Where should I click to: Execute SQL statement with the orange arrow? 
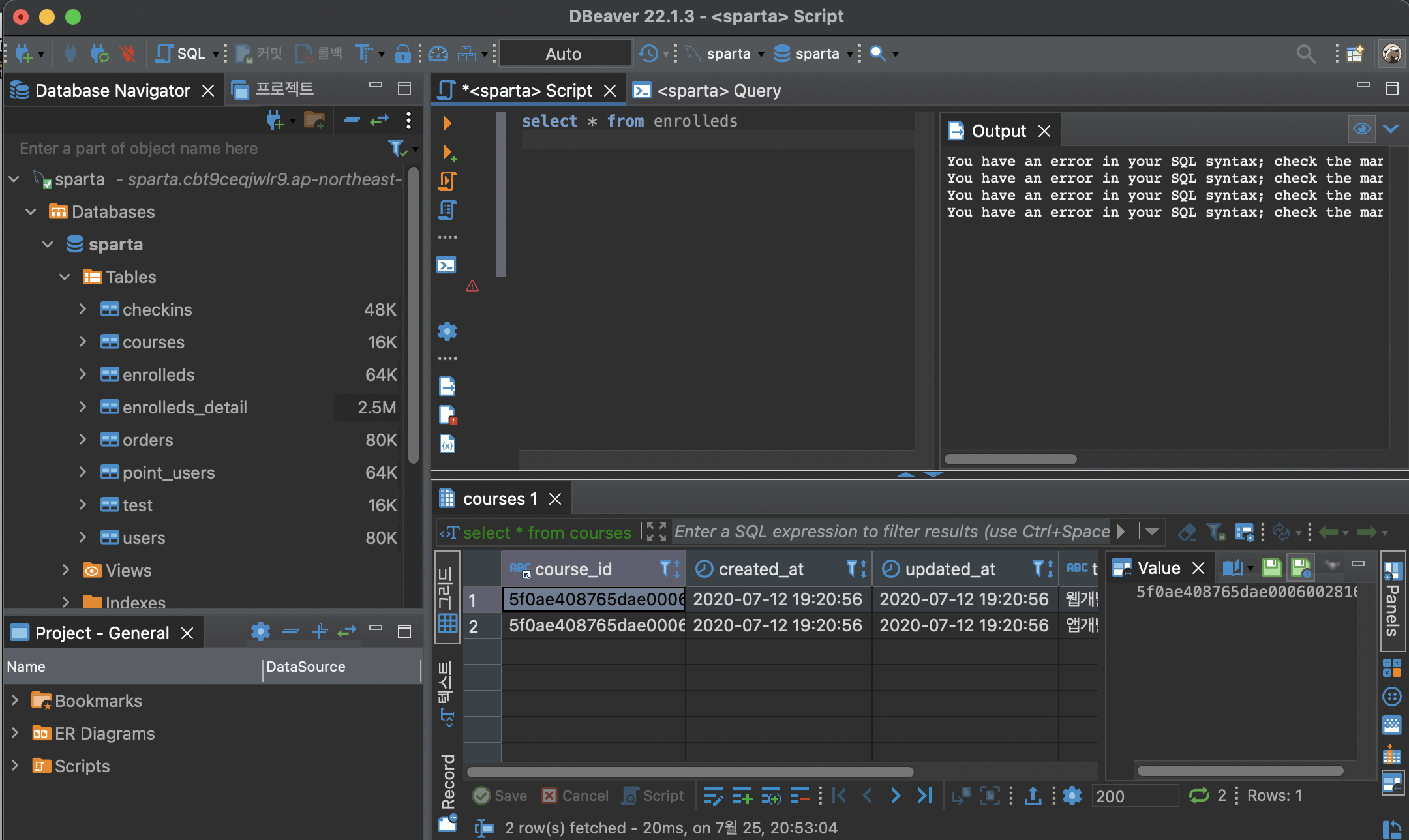(447, 123)
